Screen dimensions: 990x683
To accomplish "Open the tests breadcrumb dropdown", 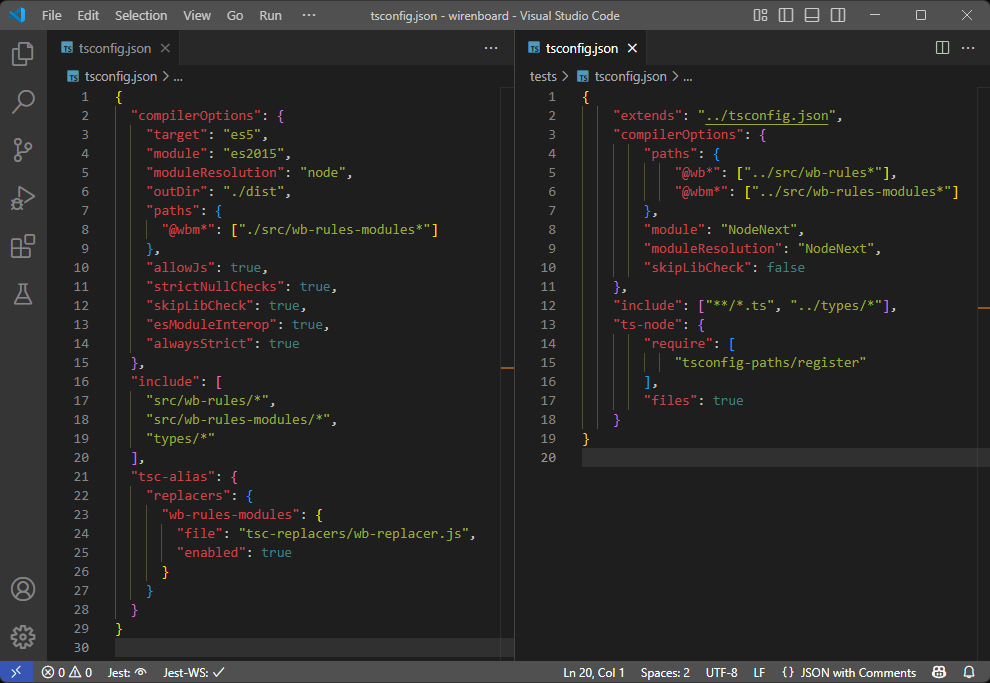I will (543, 76).
